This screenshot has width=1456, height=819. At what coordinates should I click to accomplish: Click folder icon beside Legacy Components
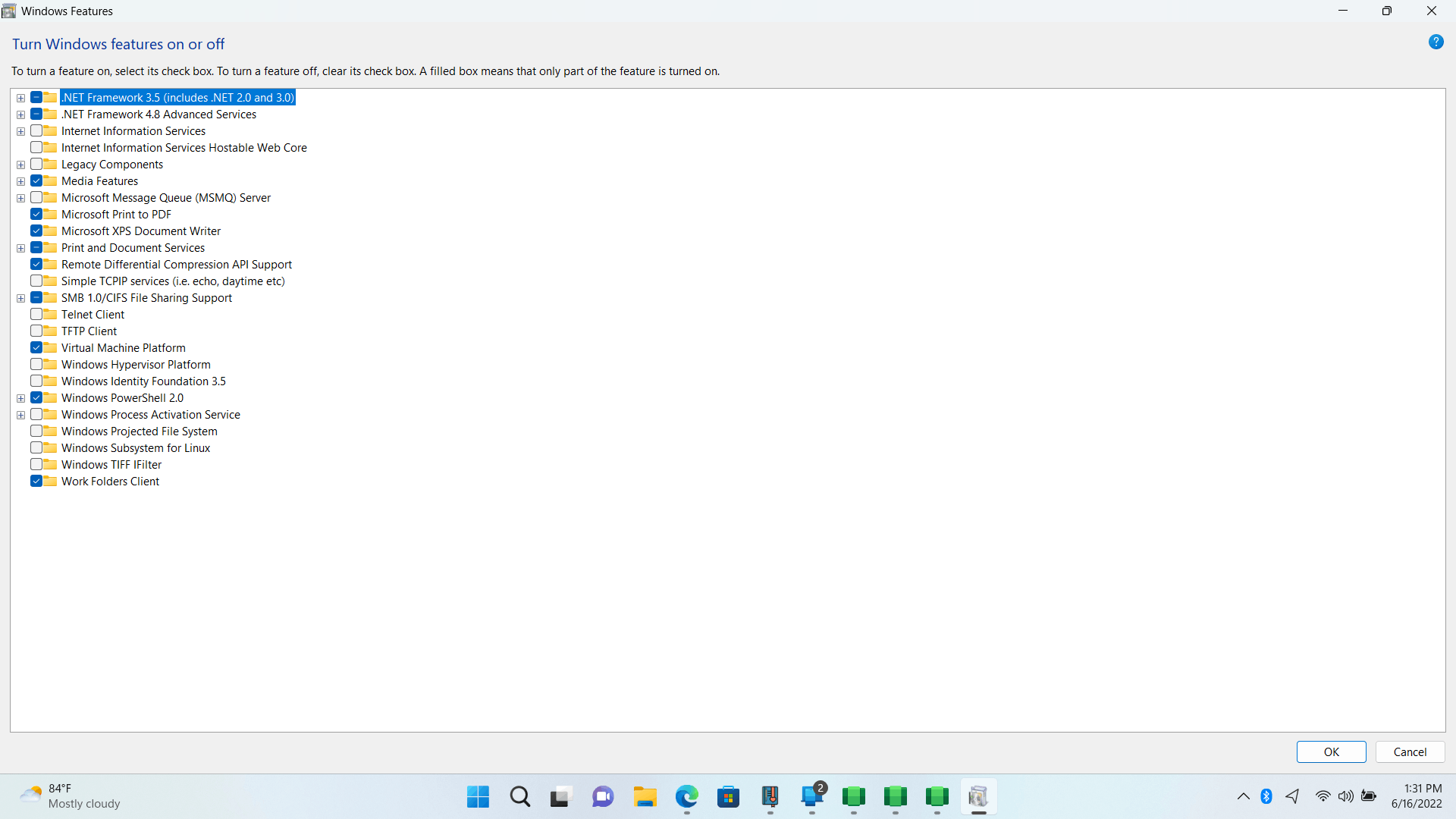[x=50, y=164]
